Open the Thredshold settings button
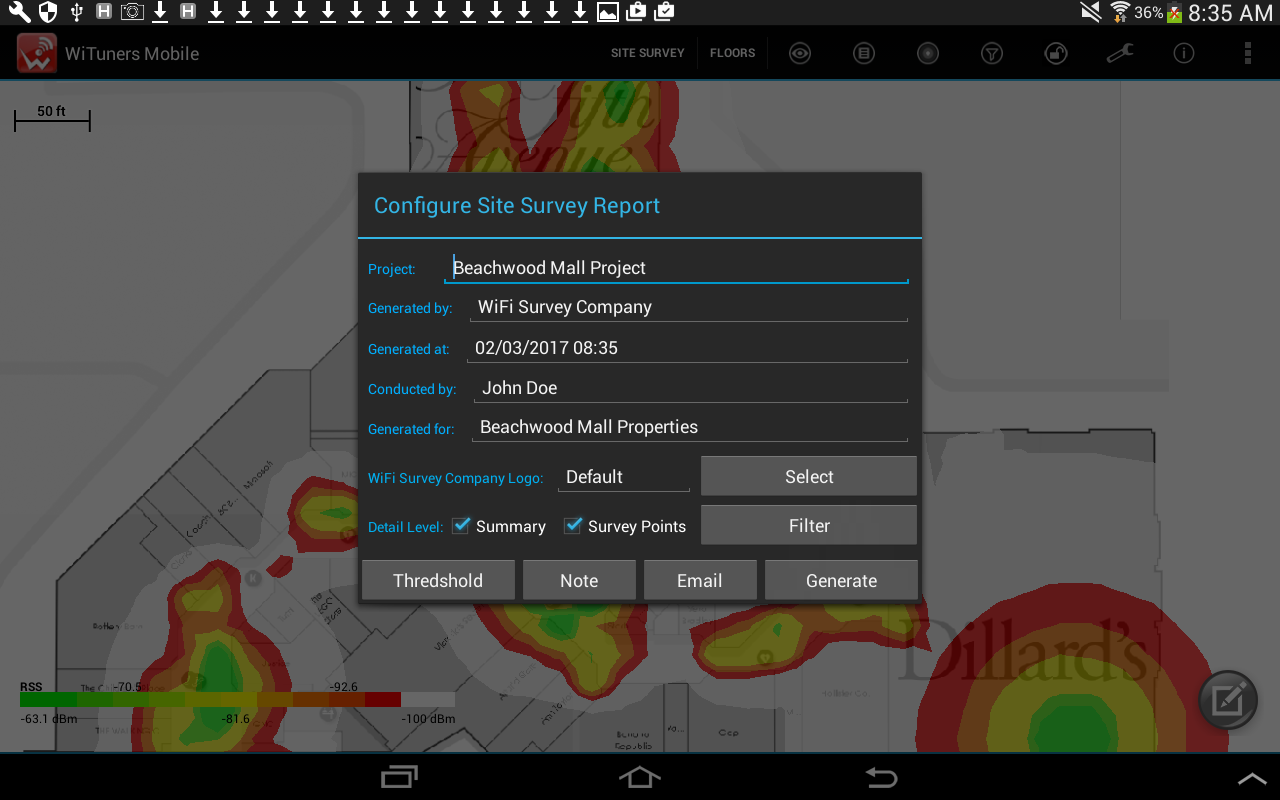This screenshot has width=1280, height=800. [x=438, y=580]
